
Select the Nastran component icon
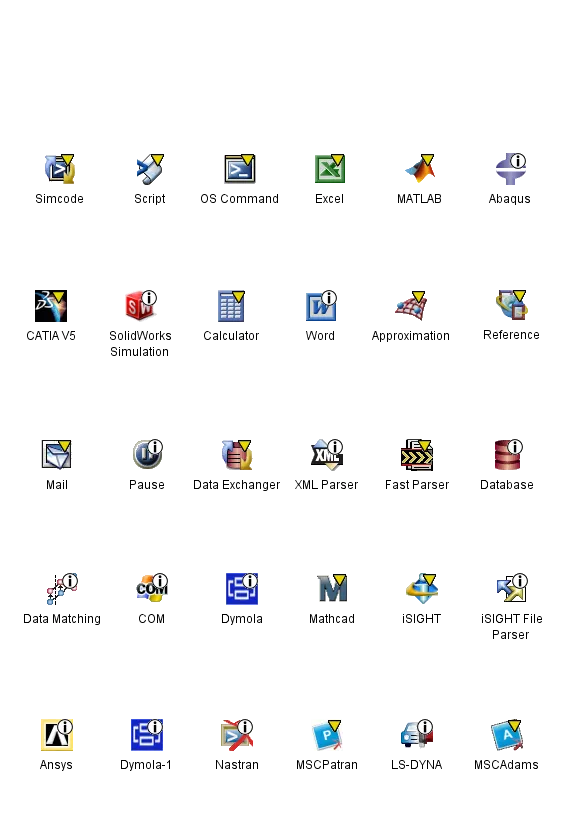point(237,735)
